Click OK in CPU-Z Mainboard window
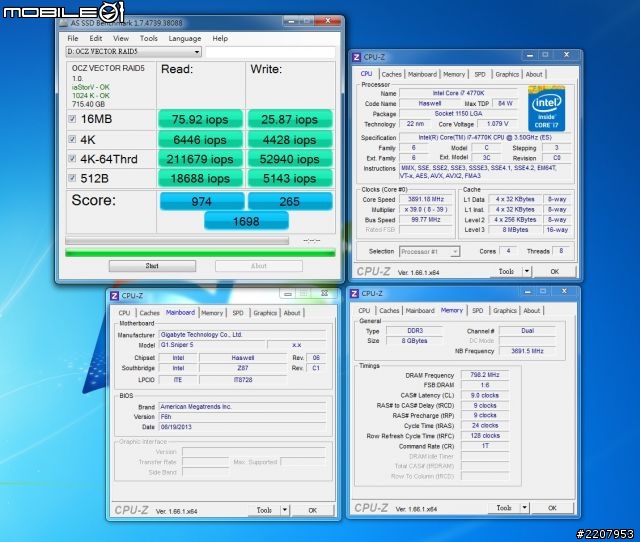The image size is (640, 542). tap(313, 510)
